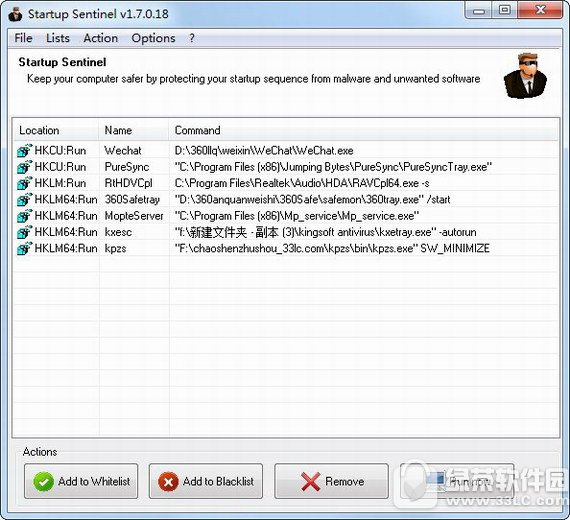570x520 pixels.
Task: Open the File menu
Action: point(23,38)
